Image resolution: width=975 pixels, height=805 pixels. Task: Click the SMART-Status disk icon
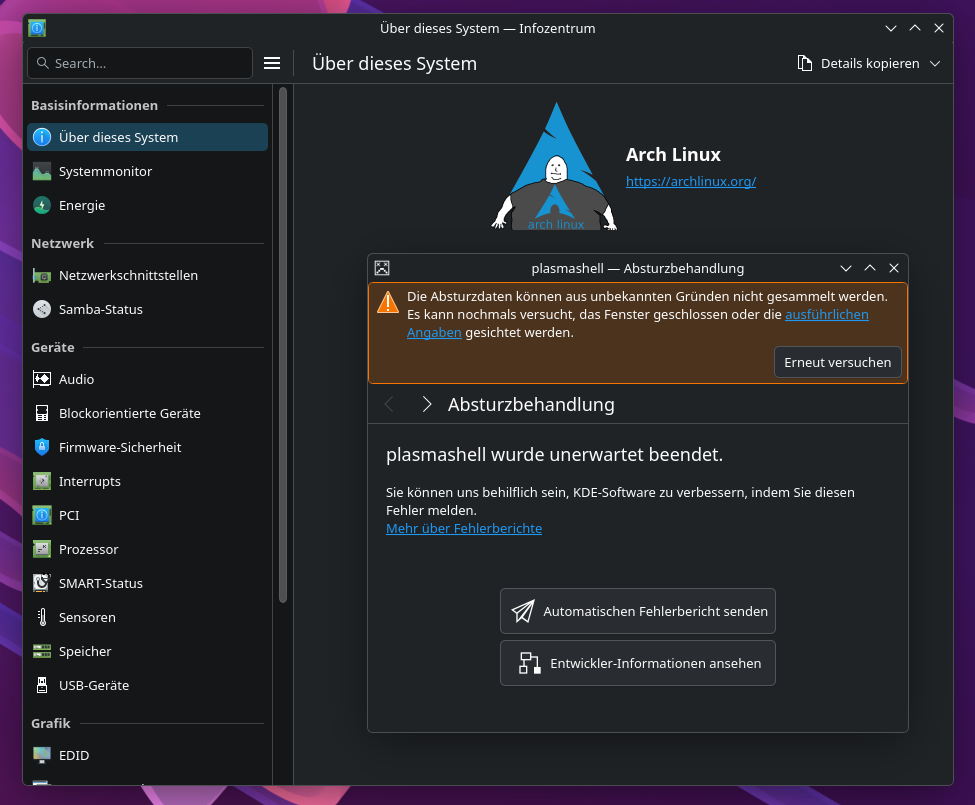(x=42, y=583)
